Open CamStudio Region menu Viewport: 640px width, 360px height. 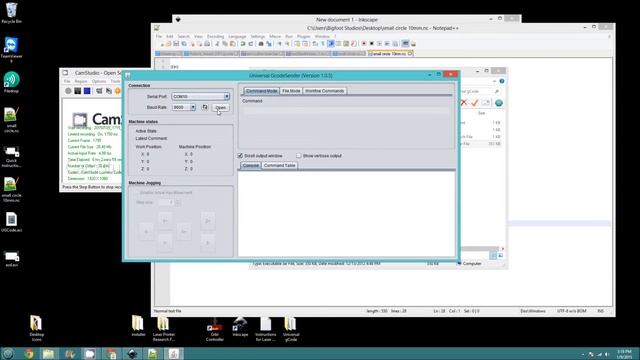click(x=81, y=81)
